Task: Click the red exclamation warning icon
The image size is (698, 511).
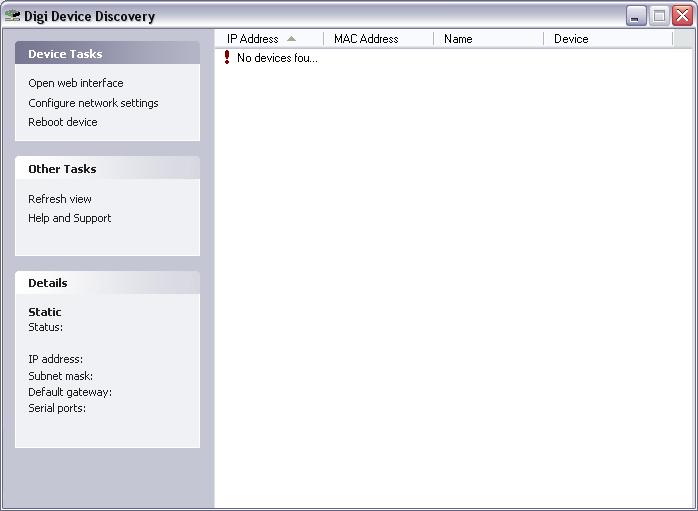Action: (227, 58)
